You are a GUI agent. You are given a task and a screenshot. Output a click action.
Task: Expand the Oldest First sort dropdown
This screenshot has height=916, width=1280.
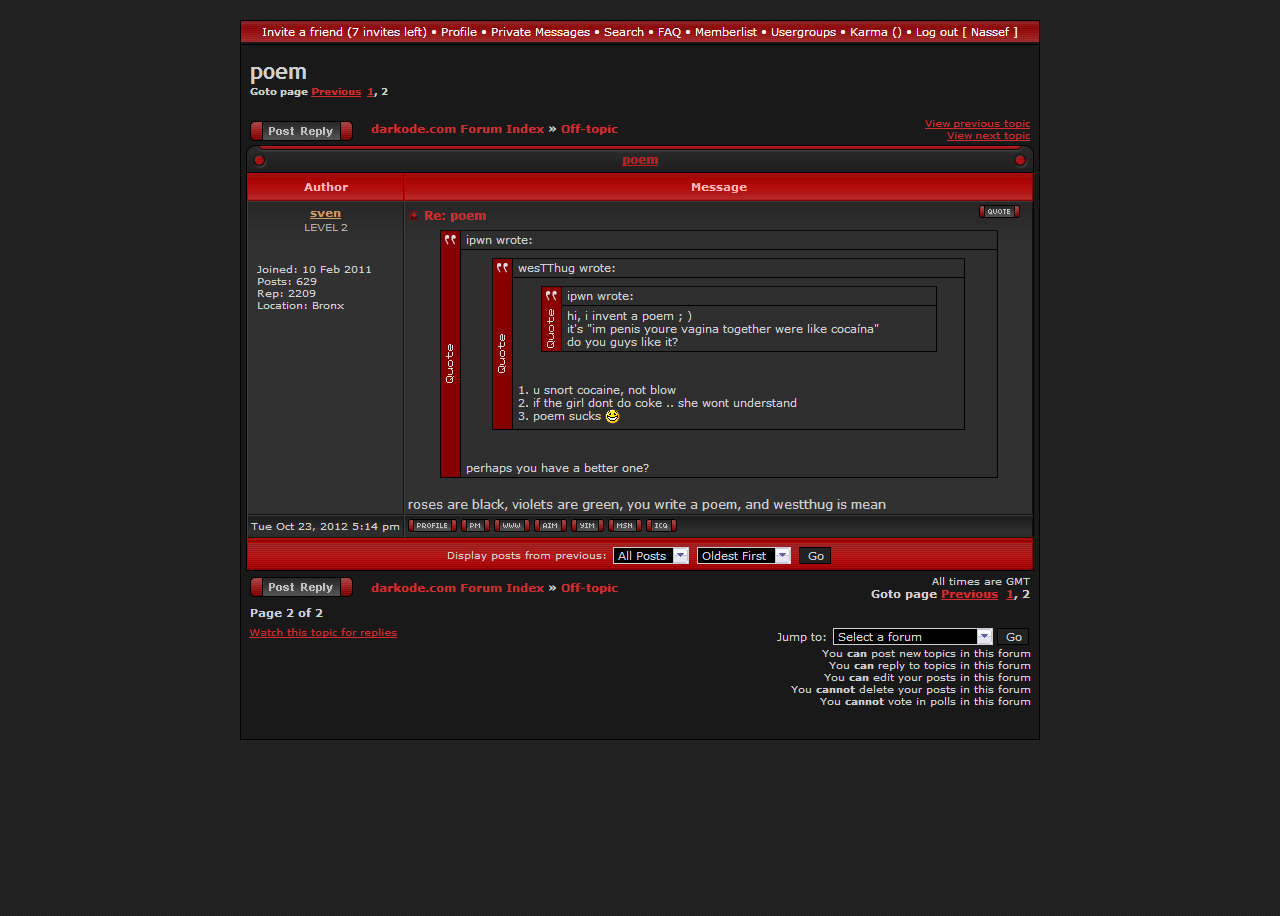coord(743,555)
